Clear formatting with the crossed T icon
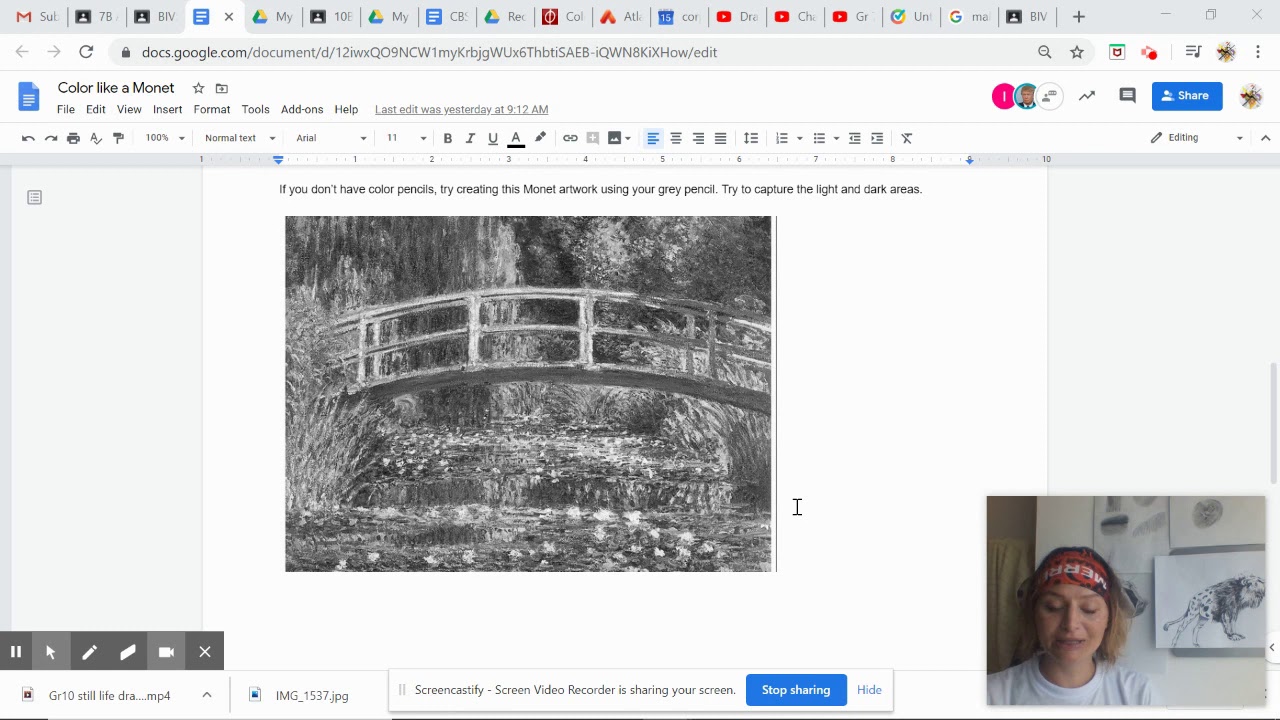Image resolution: width=1280 pixels, height=720 pixels. (x=907, y=138)
